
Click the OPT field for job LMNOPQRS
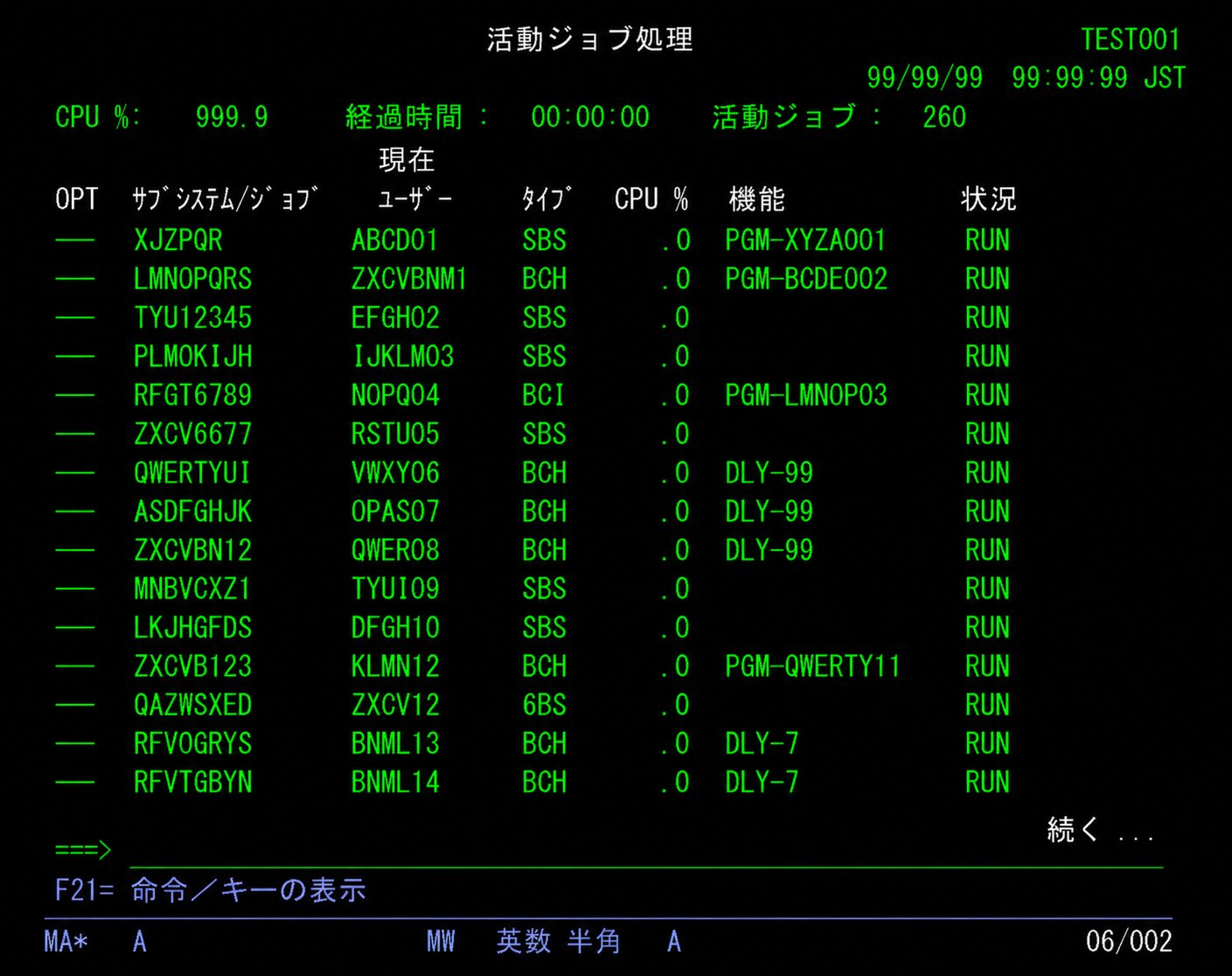pyautogui.click(x=75, y=279)
